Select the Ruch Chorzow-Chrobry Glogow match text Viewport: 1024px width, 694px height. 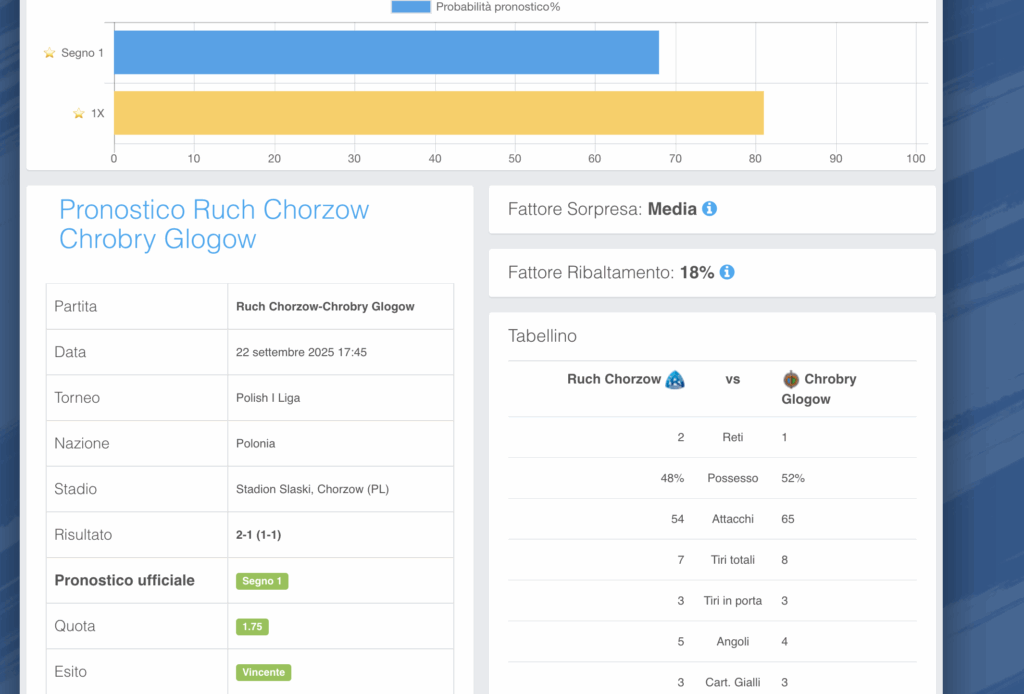click(x=325, y=306)
